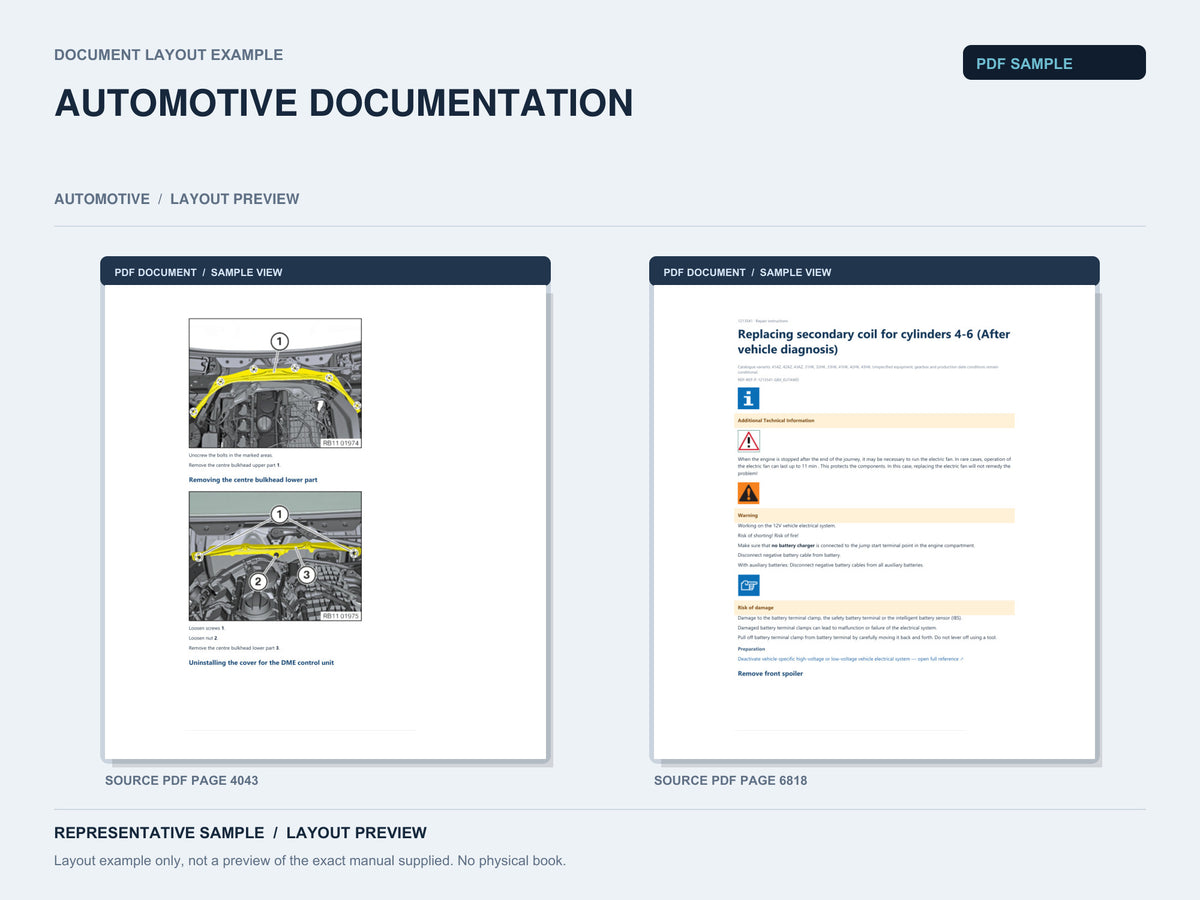Click the 'Loosen screws 1.' instruction
This screenshot has width=1200, height=900.
(x=207, y=628)
